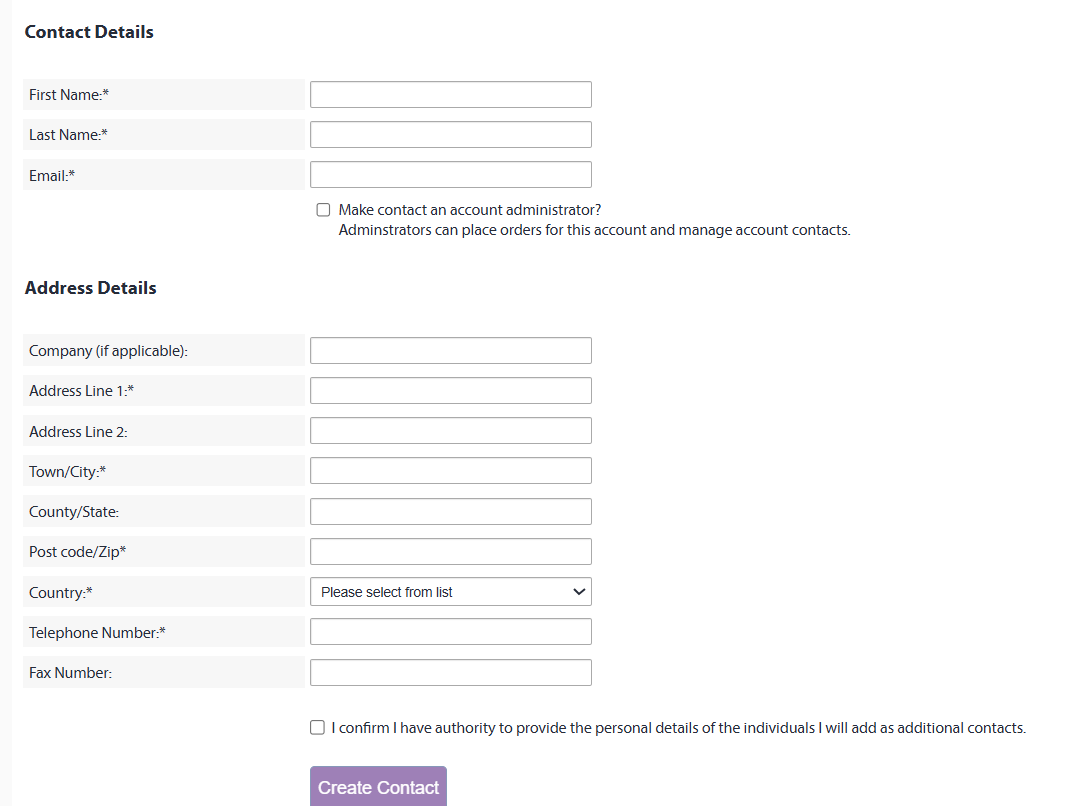
Task: Click the Country label text
Action: click(x=60, y=593)
